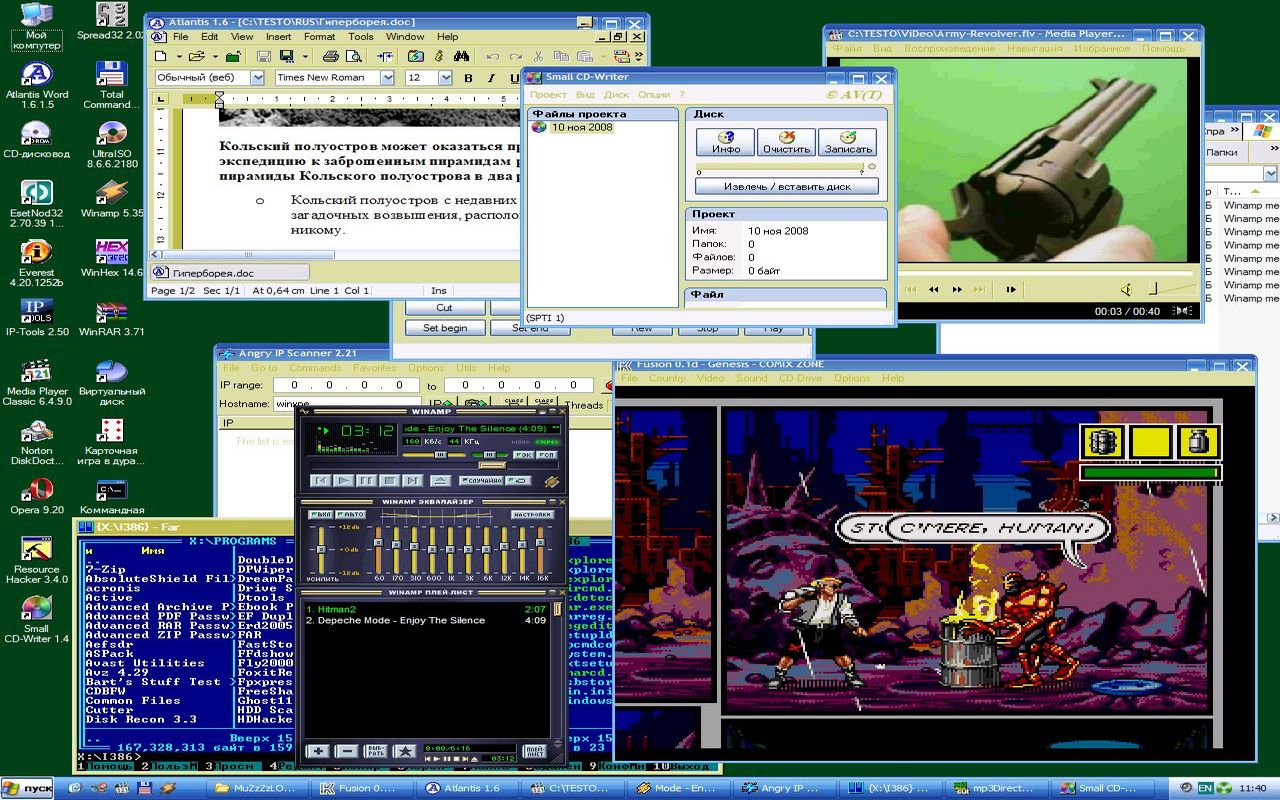
Task: Toggle Winamp shuffle (СЛУЧАЙНО) button
Action: 481,481
